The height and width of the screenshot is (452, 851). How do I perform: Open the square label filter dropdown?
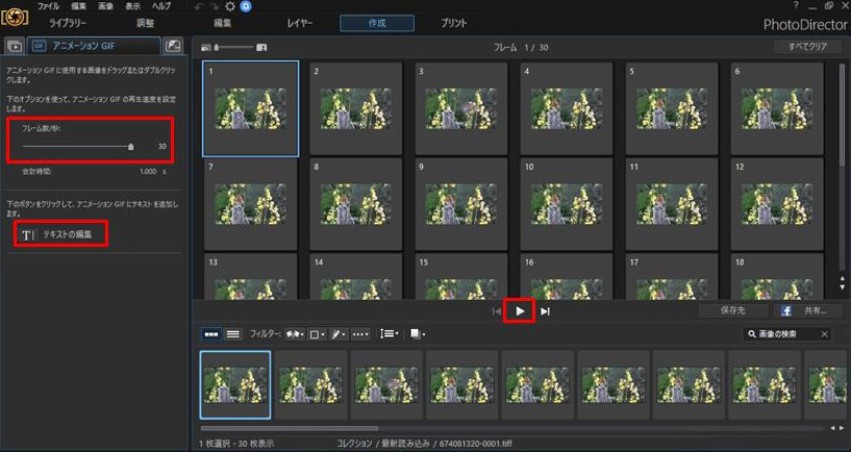tap(317, 335)
